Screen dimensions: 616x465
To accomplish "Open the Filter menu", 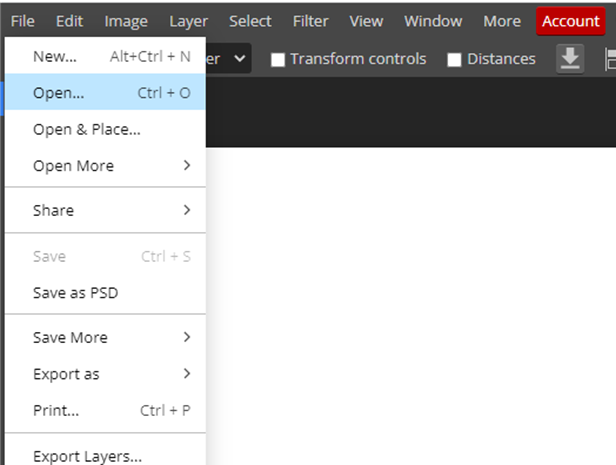I will point(310,21).
